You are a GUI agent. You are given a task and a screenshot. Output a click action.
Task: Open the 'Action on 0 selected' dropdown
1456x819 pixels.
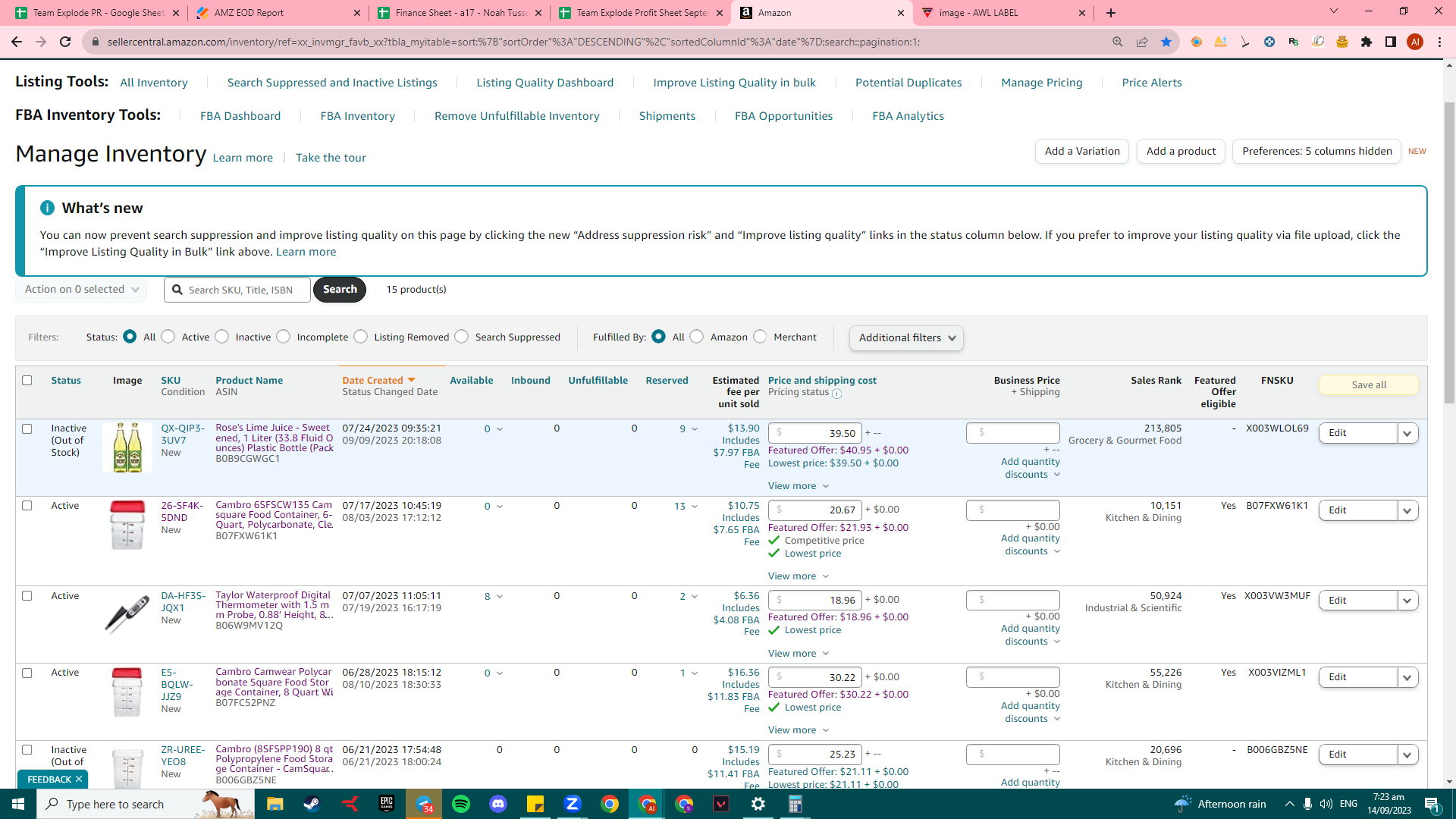(81, 290)
